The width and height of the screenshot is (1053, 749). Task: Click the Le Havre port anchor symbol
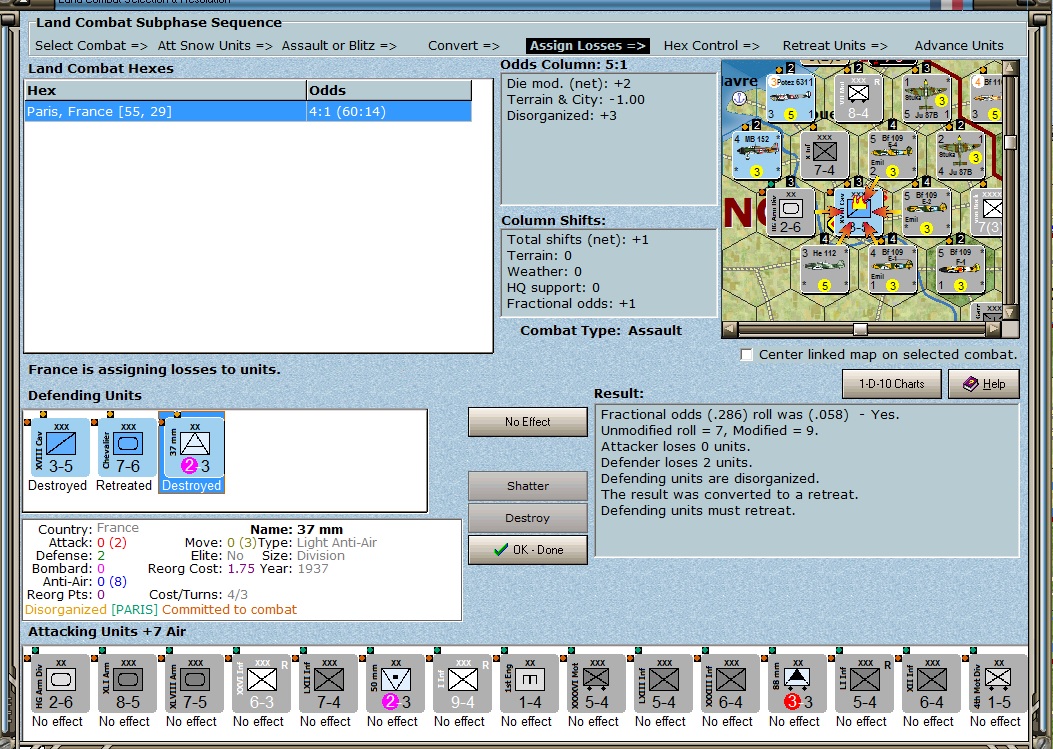[x=739, y=98]
